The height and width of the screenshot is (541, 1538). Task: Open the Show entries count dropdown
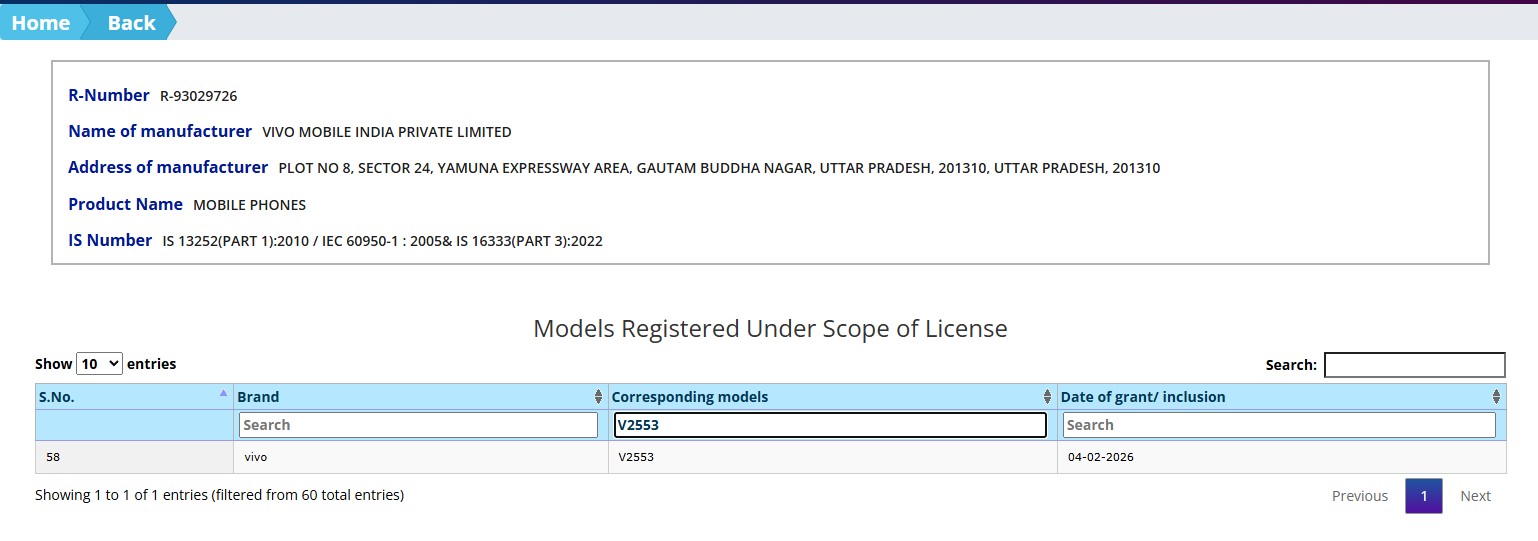99,364
